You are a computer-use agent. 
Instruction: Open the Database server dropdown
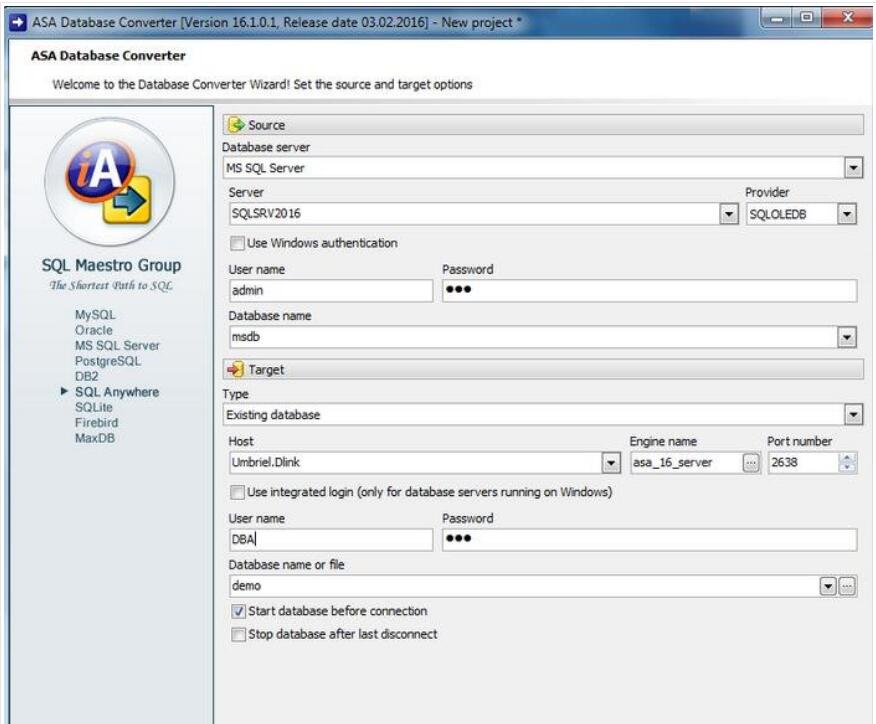pos(852,168)
